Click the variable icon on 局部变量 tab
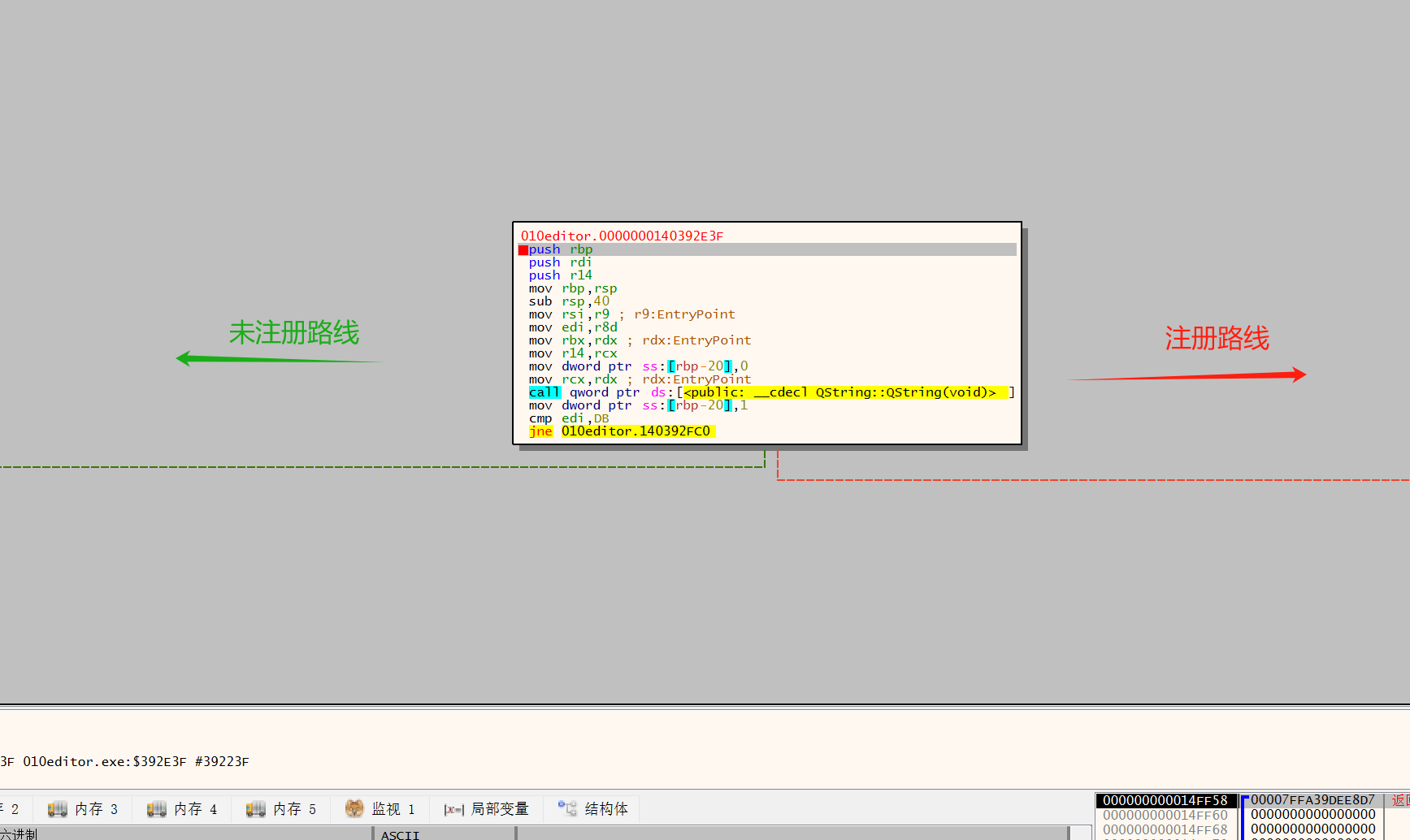 pos(453,809)
